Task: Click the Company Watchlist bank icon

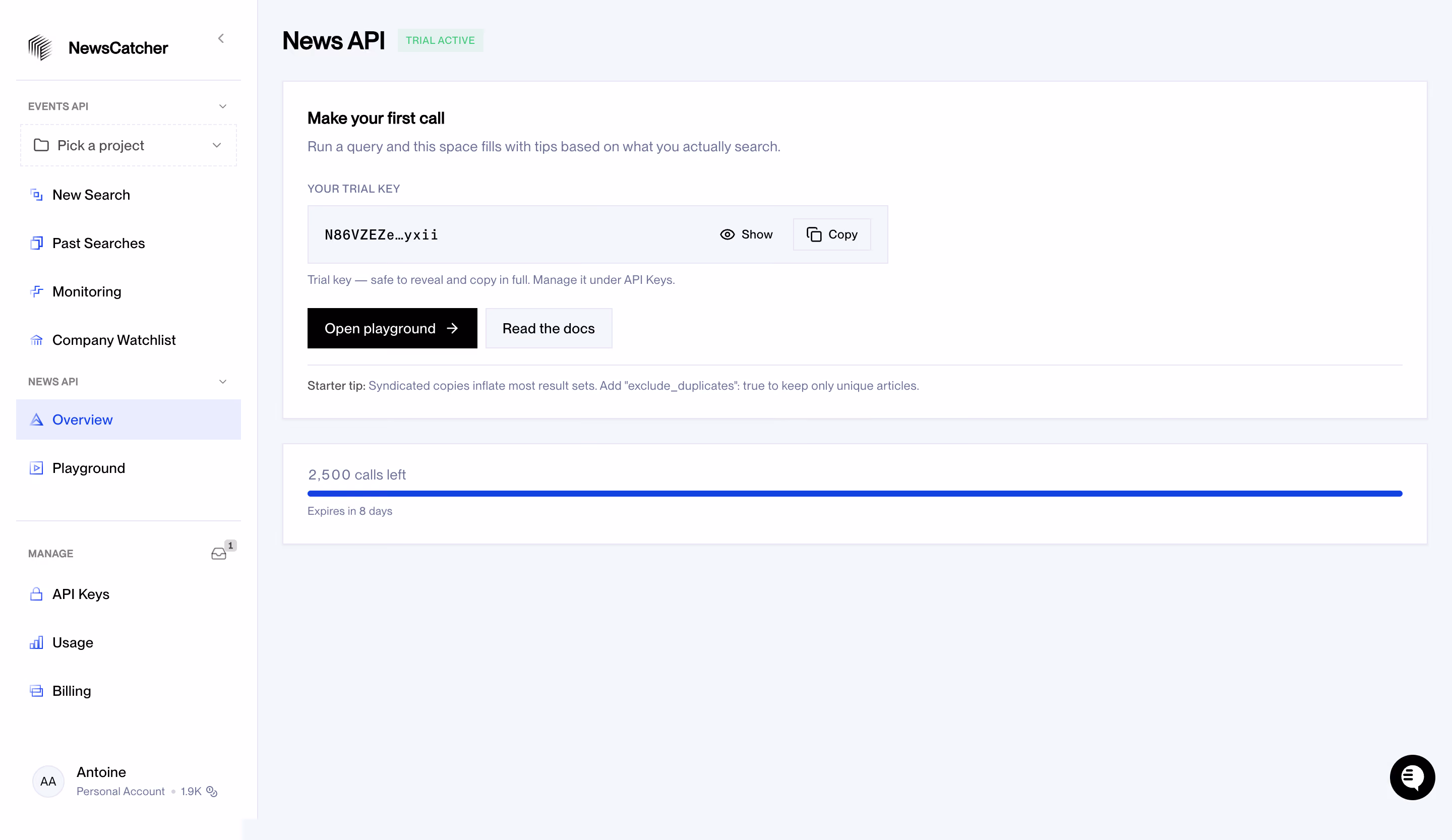Action: click(37, 340)
